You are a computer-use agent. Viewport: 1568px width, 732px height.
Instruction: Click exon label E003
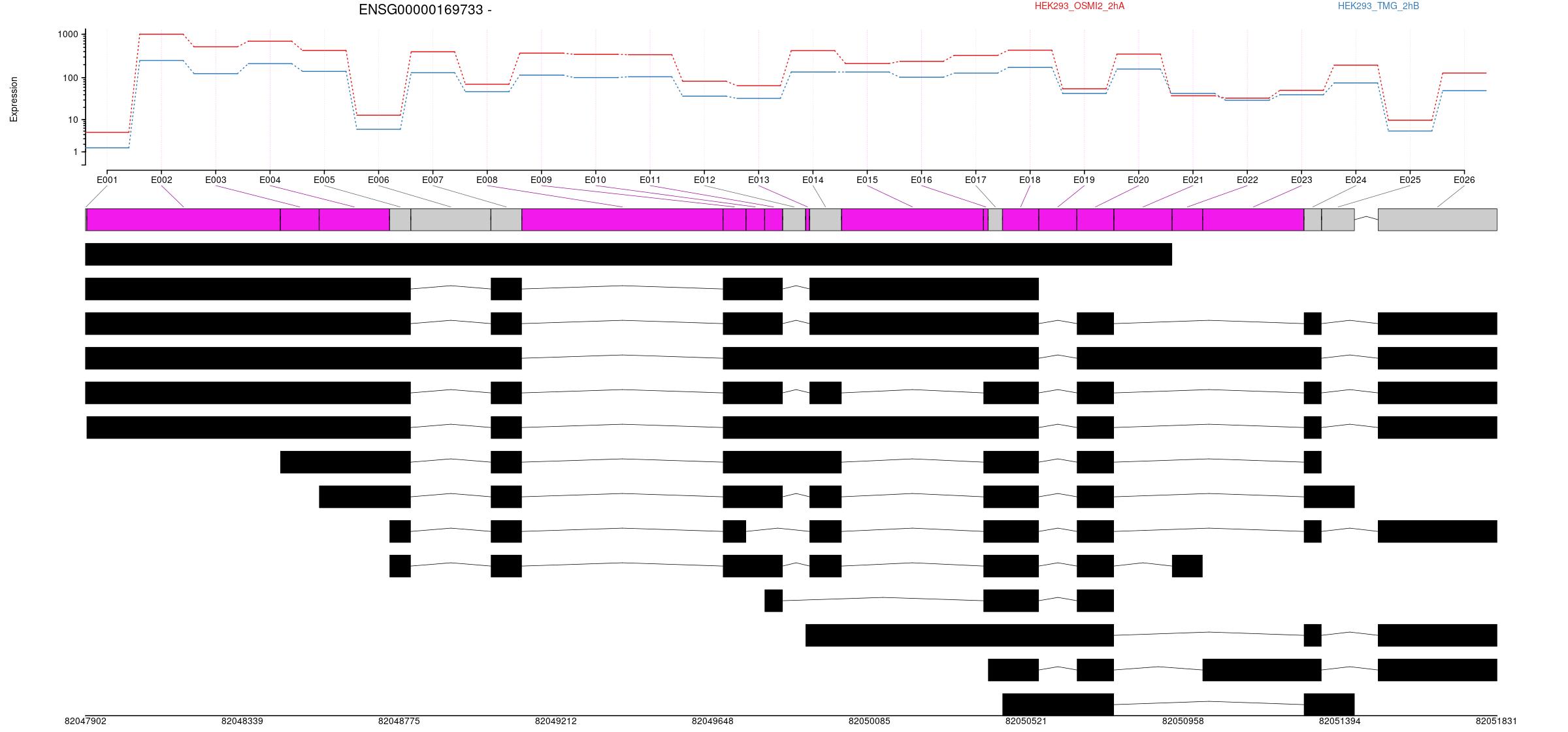(x=216, y=180)
